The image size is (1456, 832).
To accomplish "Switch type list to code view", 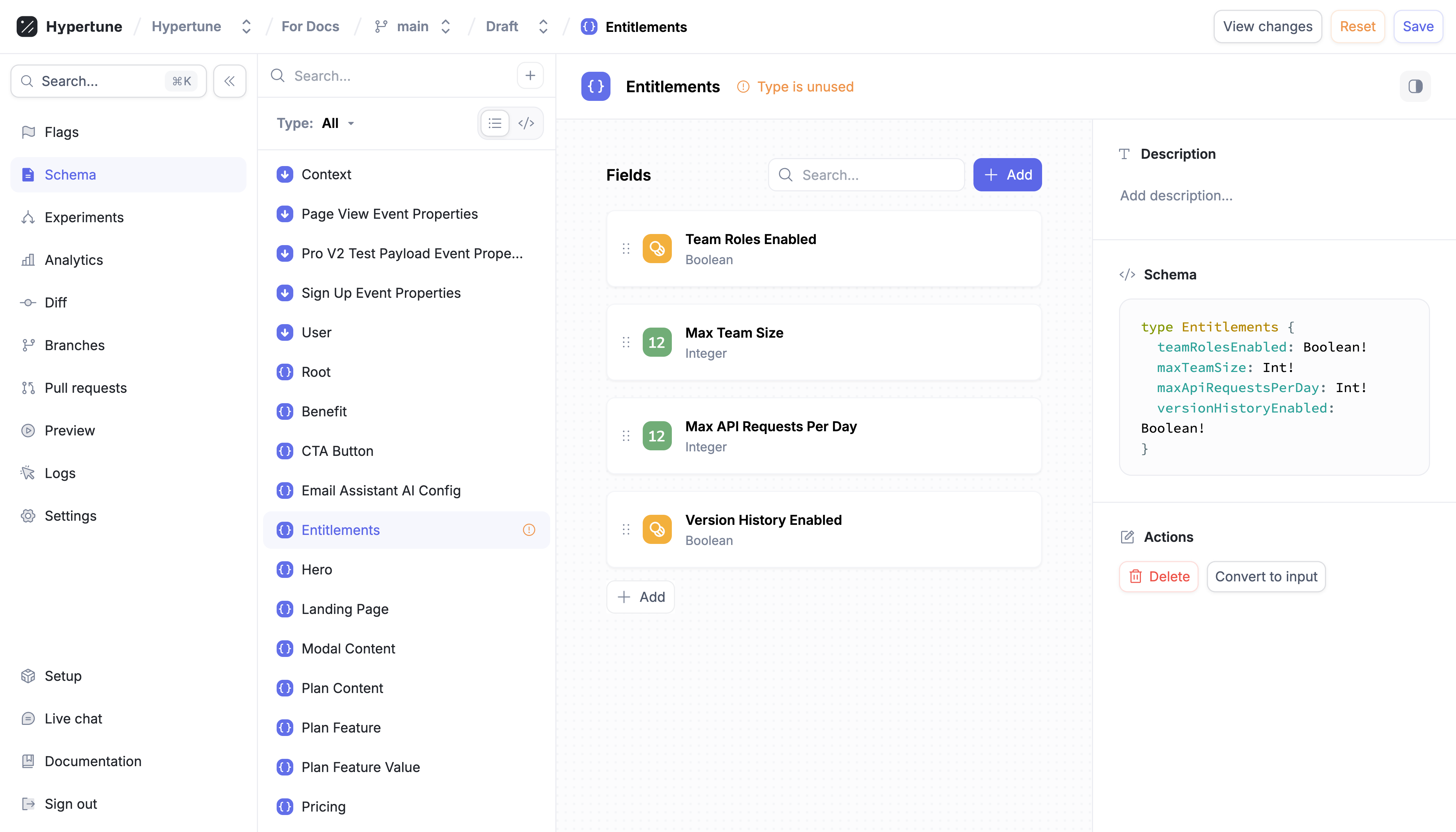I will pyautogui.click(x=526, y=123).
